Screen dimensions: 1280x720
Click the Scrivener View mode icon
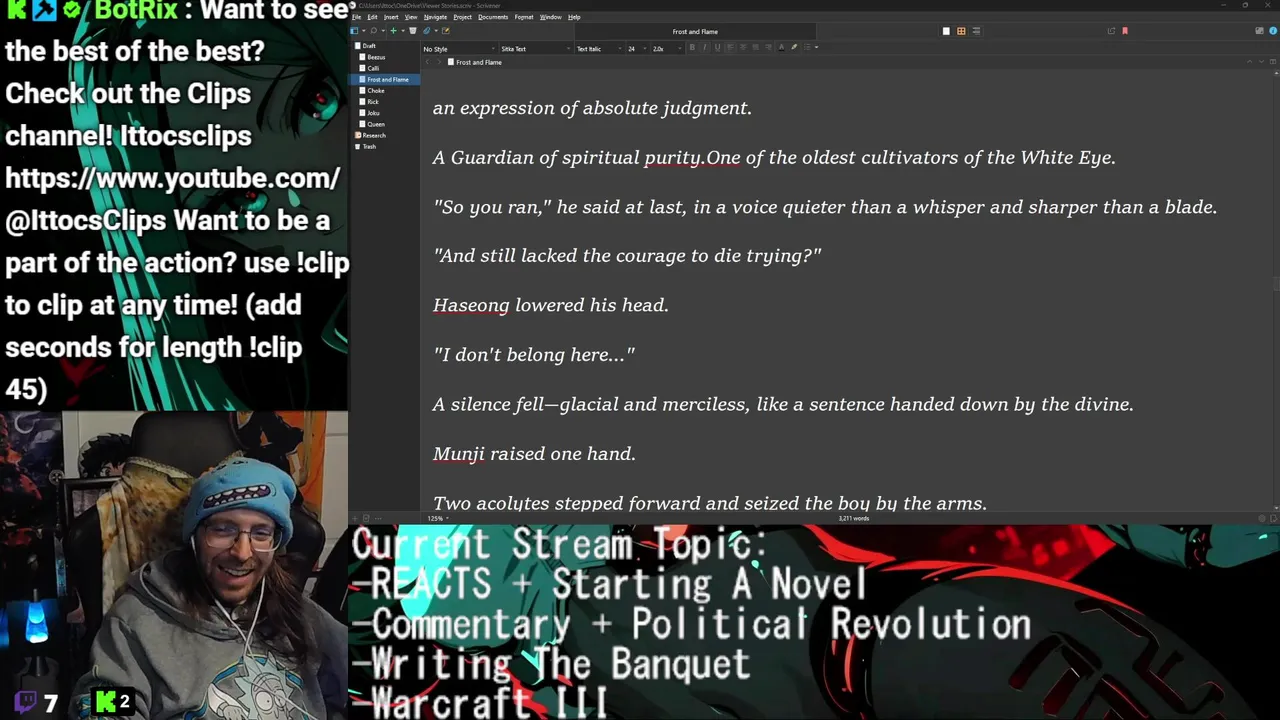(x=354, y=30)
